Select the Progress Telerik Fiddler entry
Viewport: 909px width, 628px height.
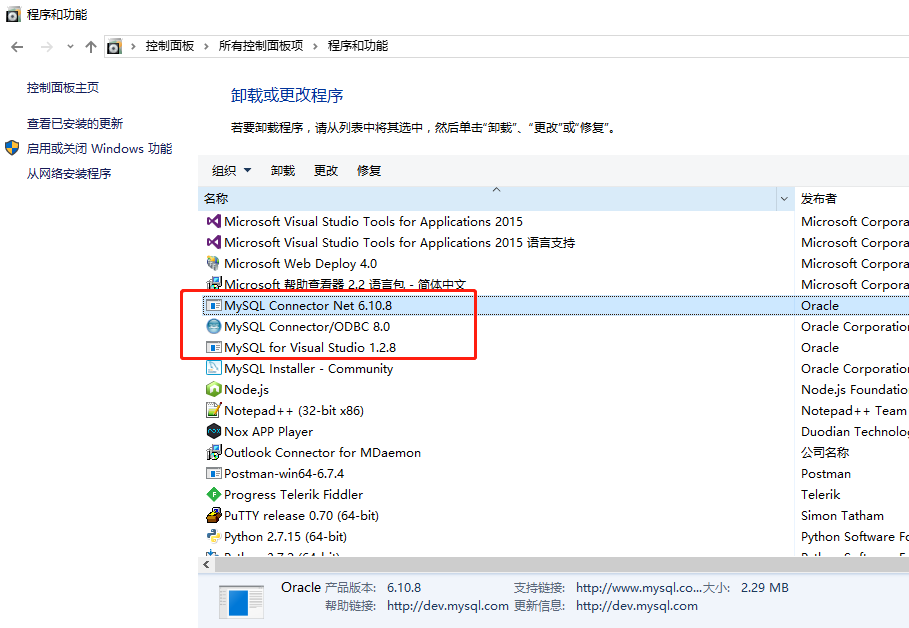pyautogui.click(x=293, y=495)
